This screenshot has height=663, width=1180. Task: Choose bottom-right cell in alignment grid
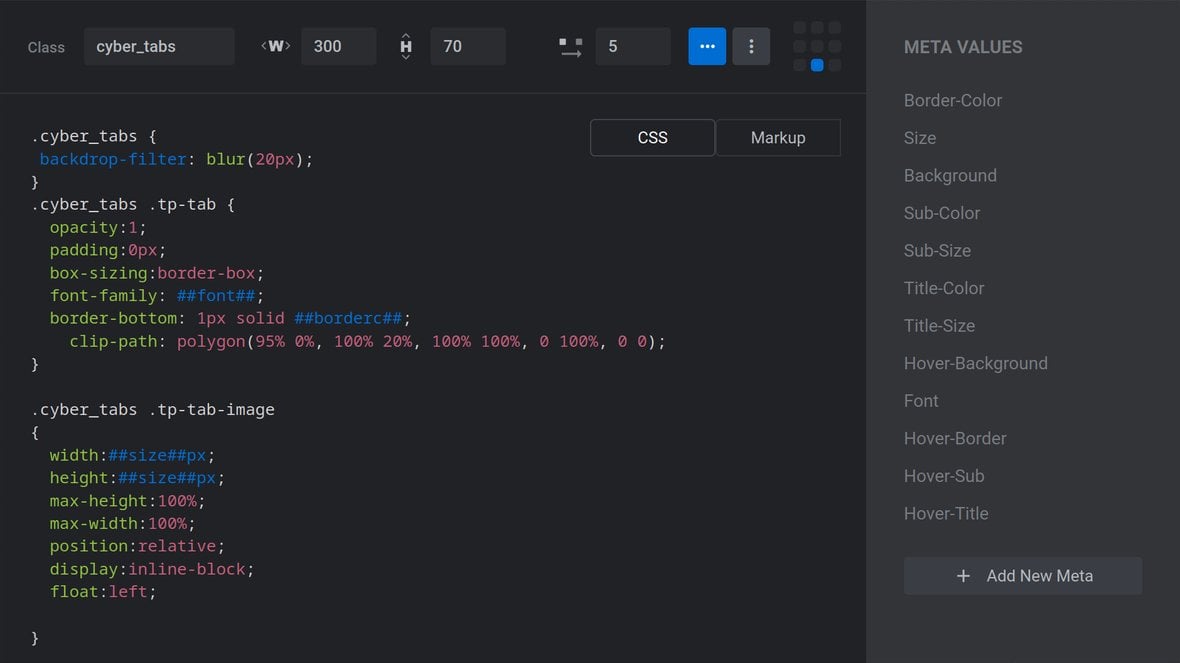(835, 65)
